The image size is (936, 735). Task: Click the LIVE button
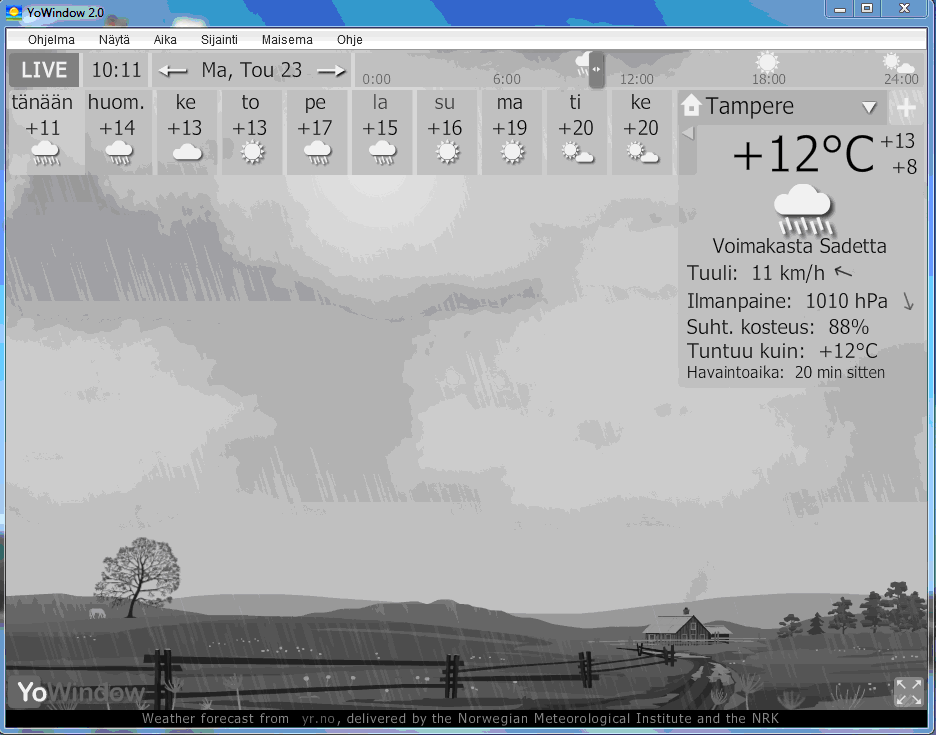tap(44, 70)
